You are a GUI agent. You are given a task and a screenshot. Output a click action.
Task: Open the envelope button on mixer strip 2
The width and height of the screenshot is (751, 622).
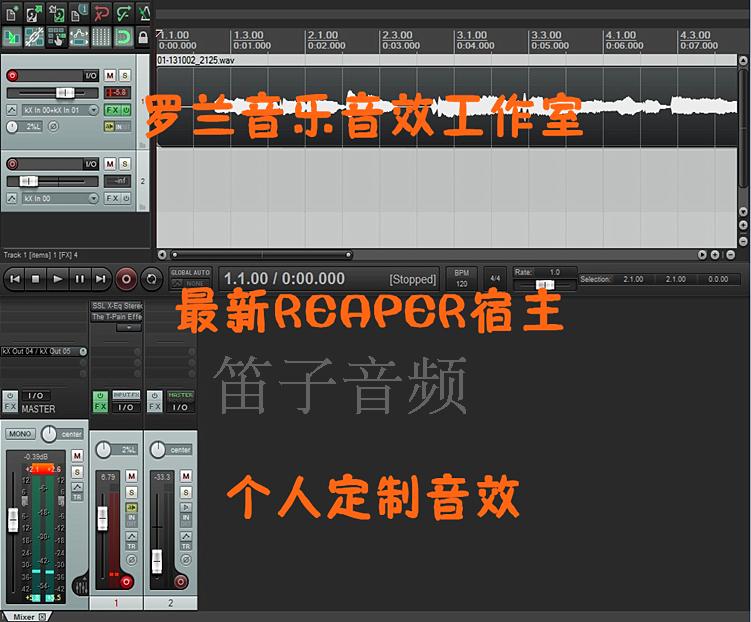tap(186, 535)
